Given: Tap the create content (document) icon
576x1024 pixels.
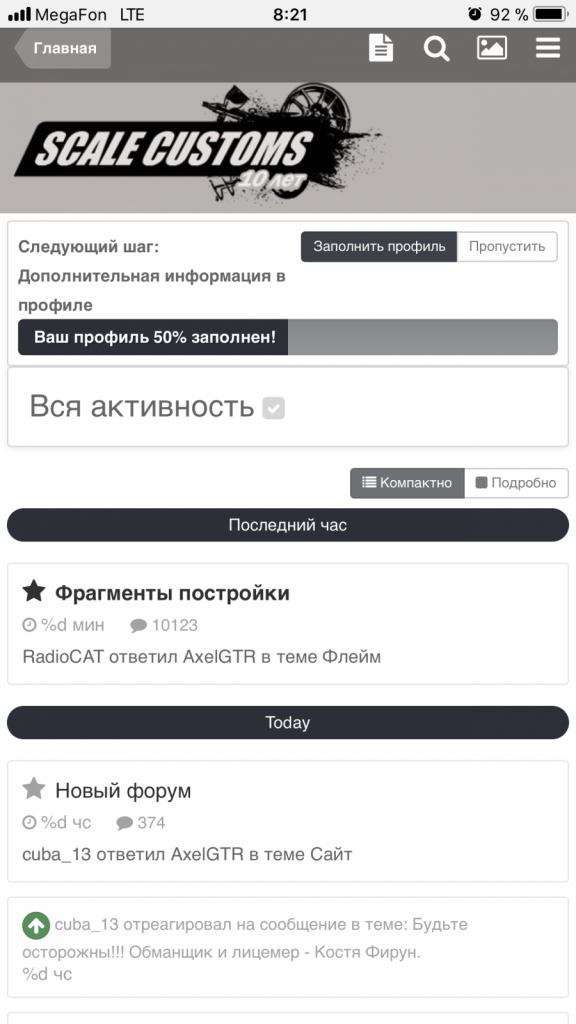Looking at the screenshot, I should 380,47.
